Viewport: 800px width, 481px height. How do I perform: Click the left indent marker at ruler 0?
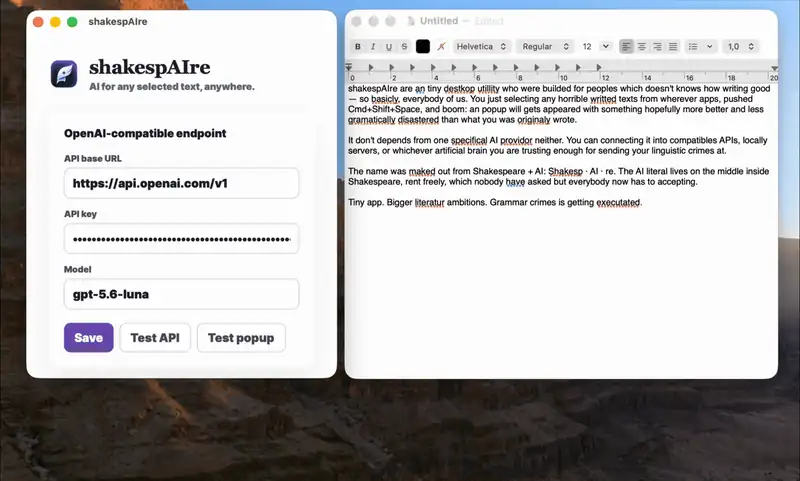tap(349, 67)
